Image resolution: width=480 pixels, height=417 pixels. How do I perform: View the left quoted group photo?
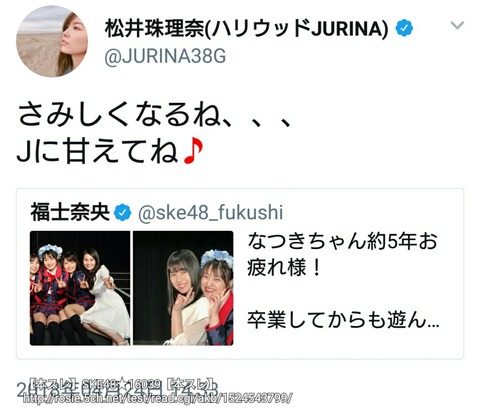click(80, 288)
